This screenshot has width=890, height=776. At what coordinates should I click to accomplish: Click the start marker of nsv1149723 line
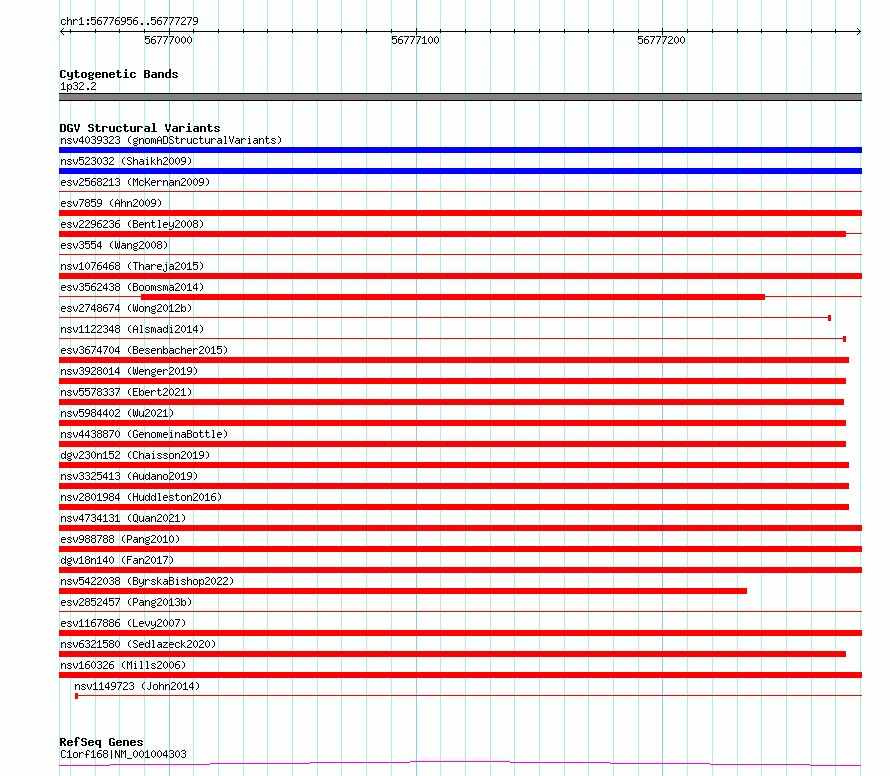tap(76, 696)
